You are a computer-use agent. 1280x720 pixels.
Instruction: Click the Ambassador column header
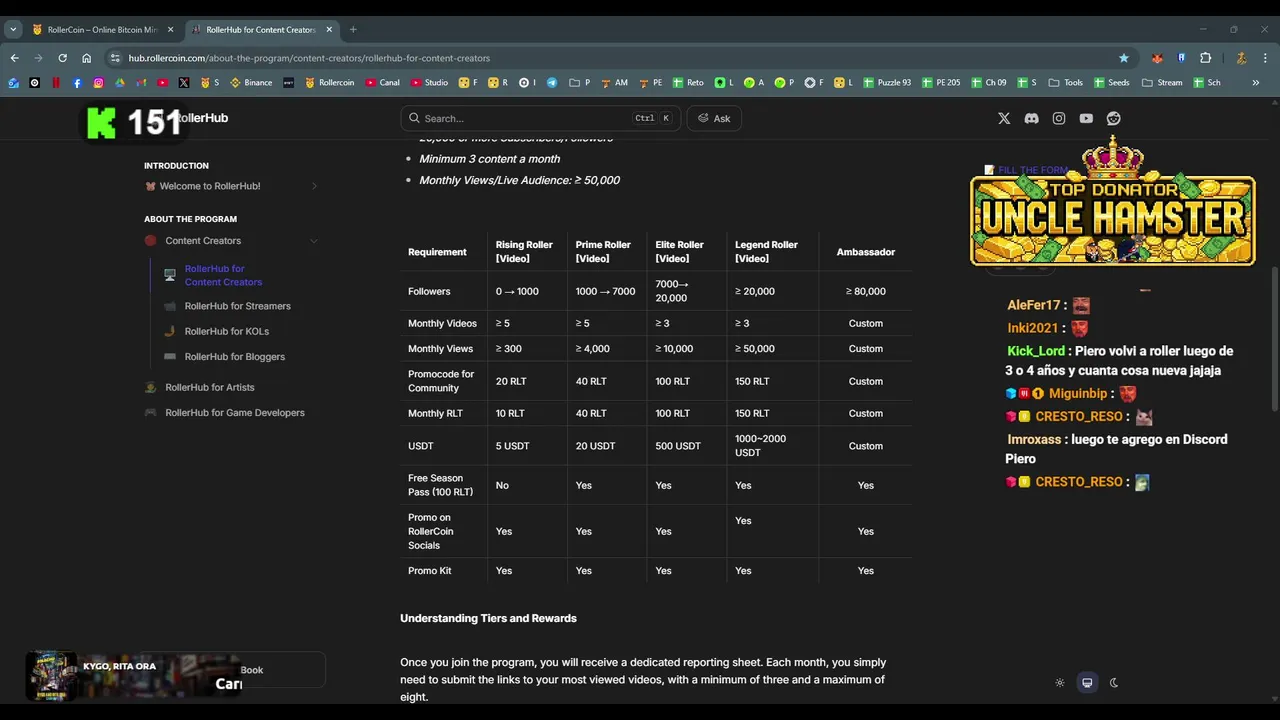[x=865, y=252]
